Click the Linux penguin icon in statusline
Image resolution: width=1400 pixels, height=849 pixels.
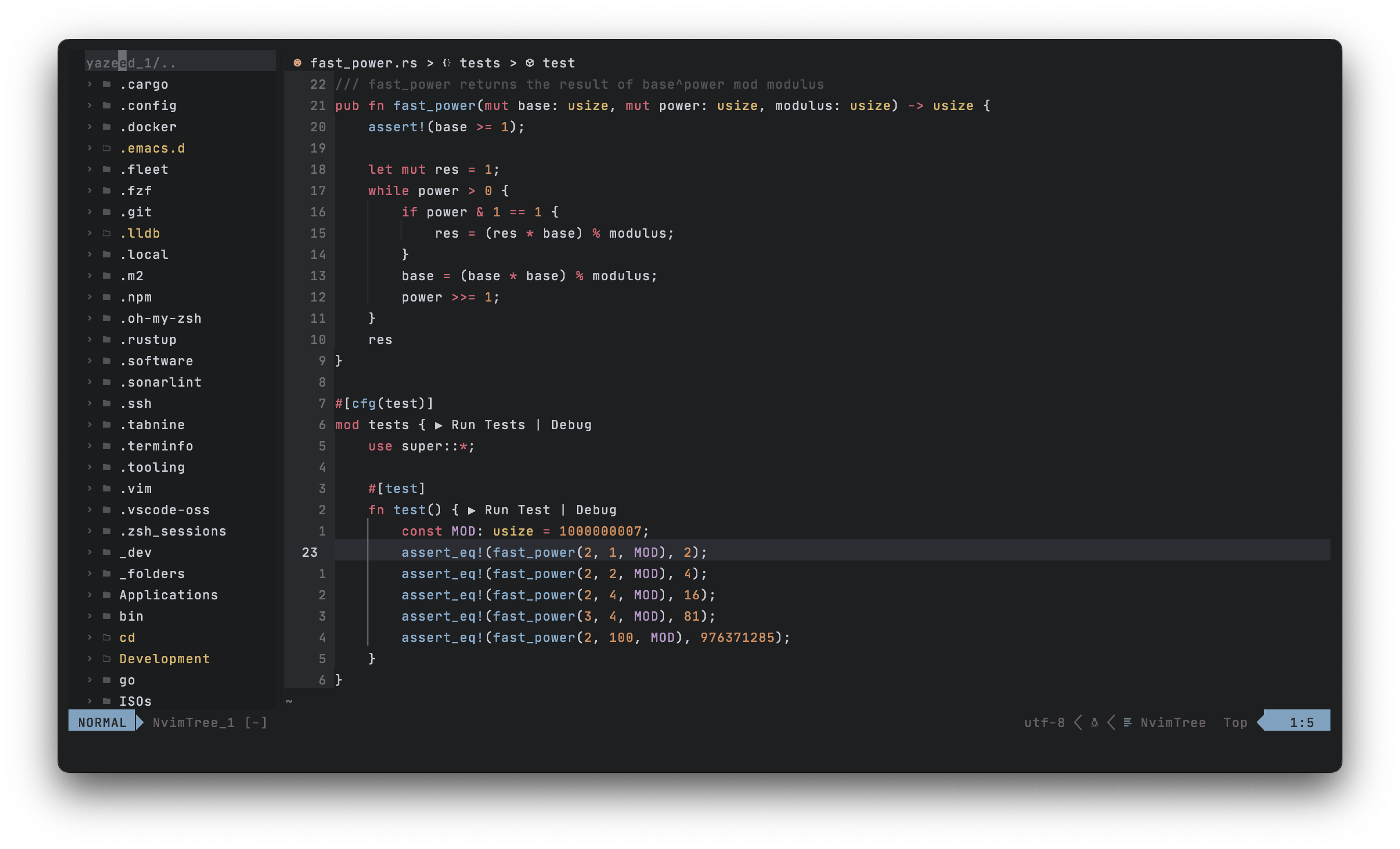tap(1094, 723)
